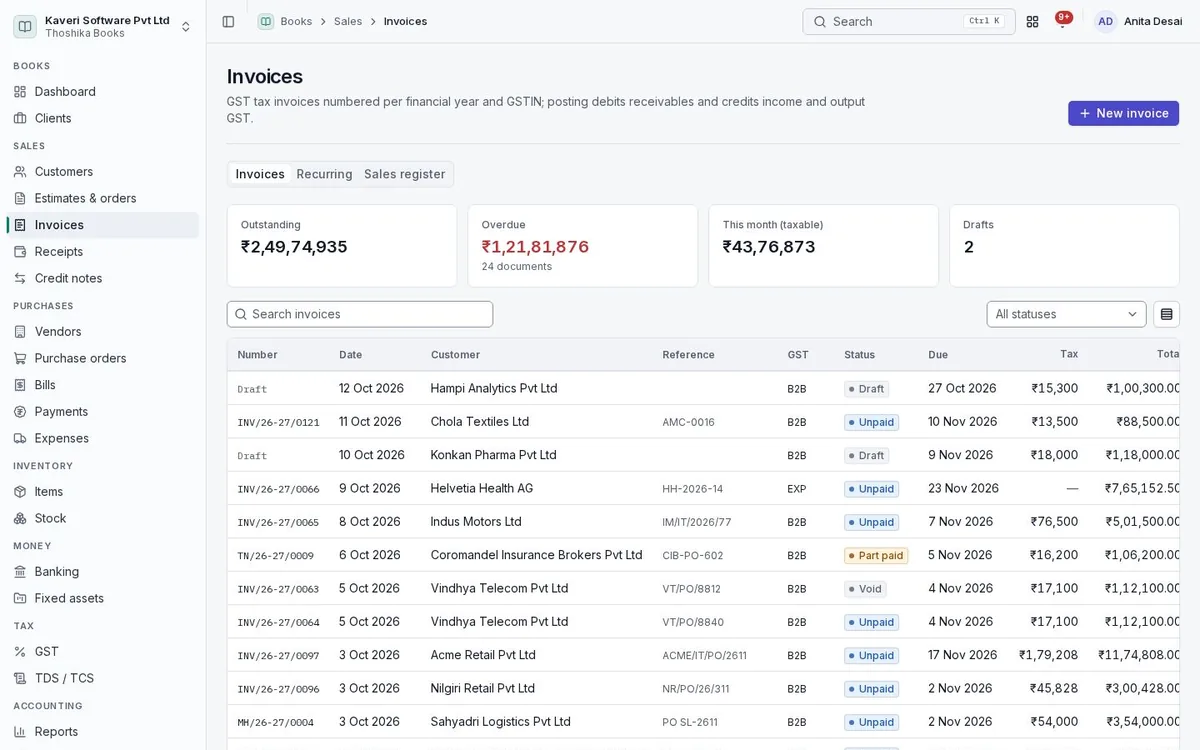This screenshot has height=750, width=1200.
Task: Select the Bills sidebar icon
Action: [20, 385]
